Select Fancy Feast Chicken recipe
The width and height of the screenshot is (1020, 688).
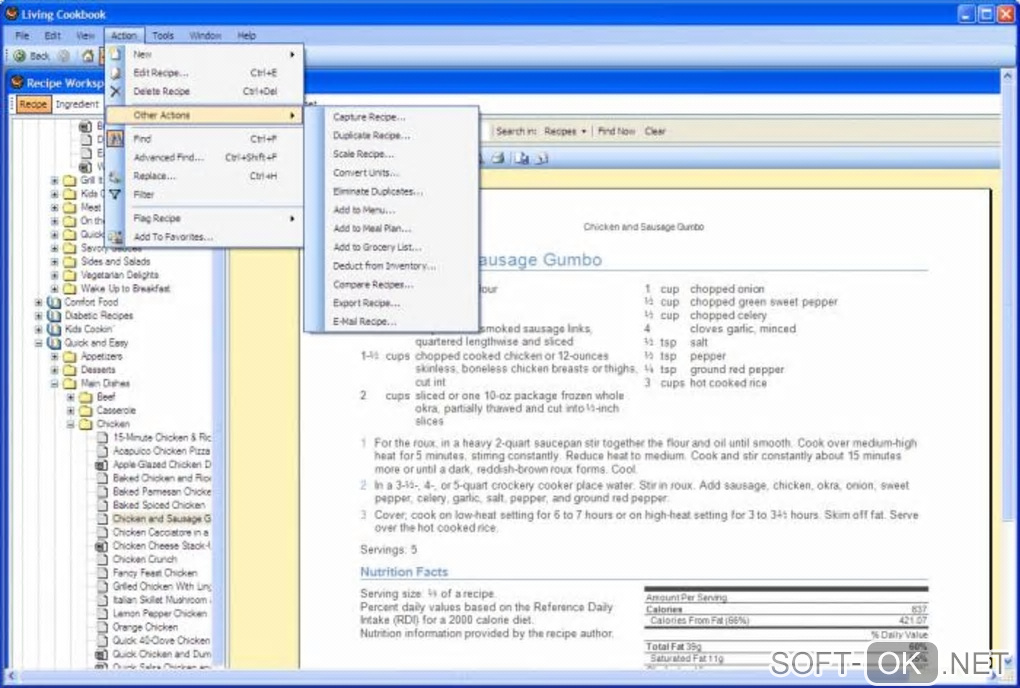click(x=155, y=573)
